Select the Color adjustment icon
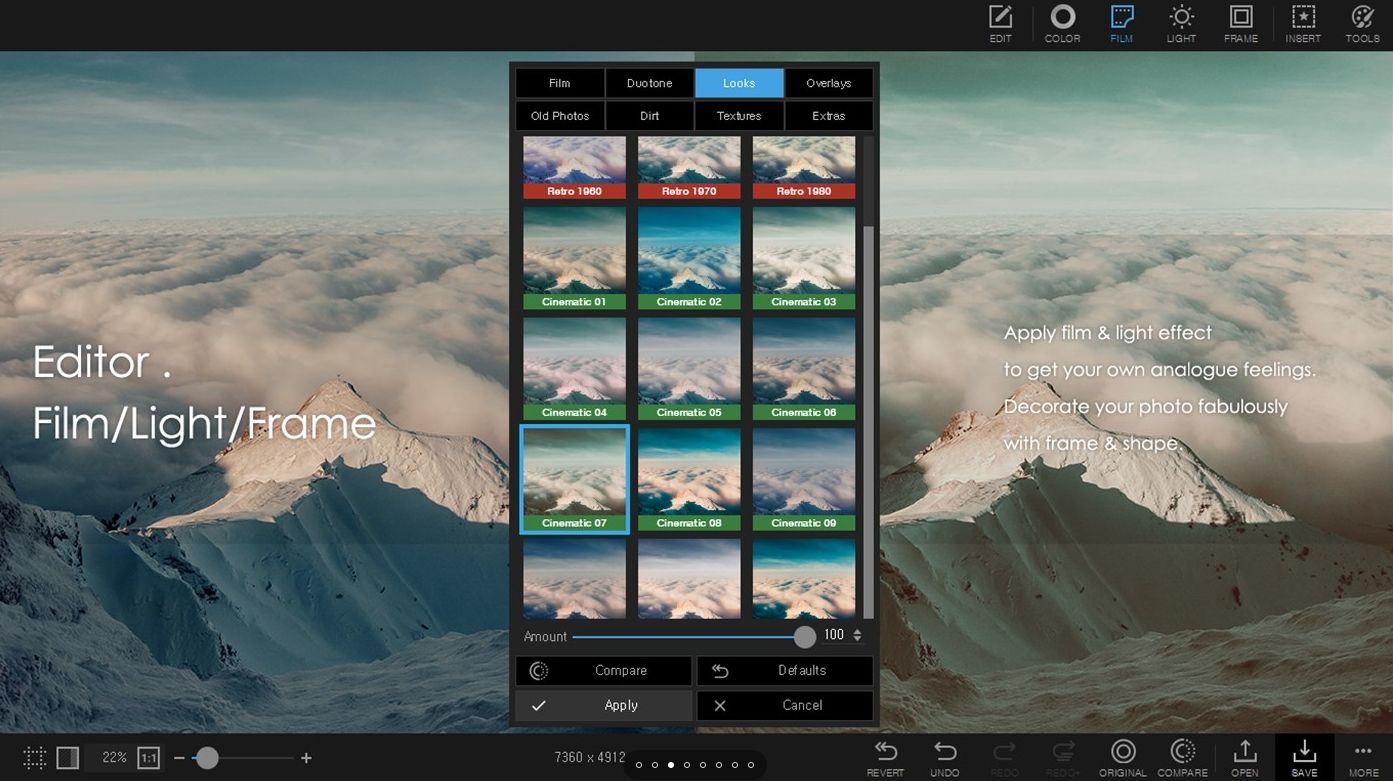 pyautogui.click(x=1062, y=24)
